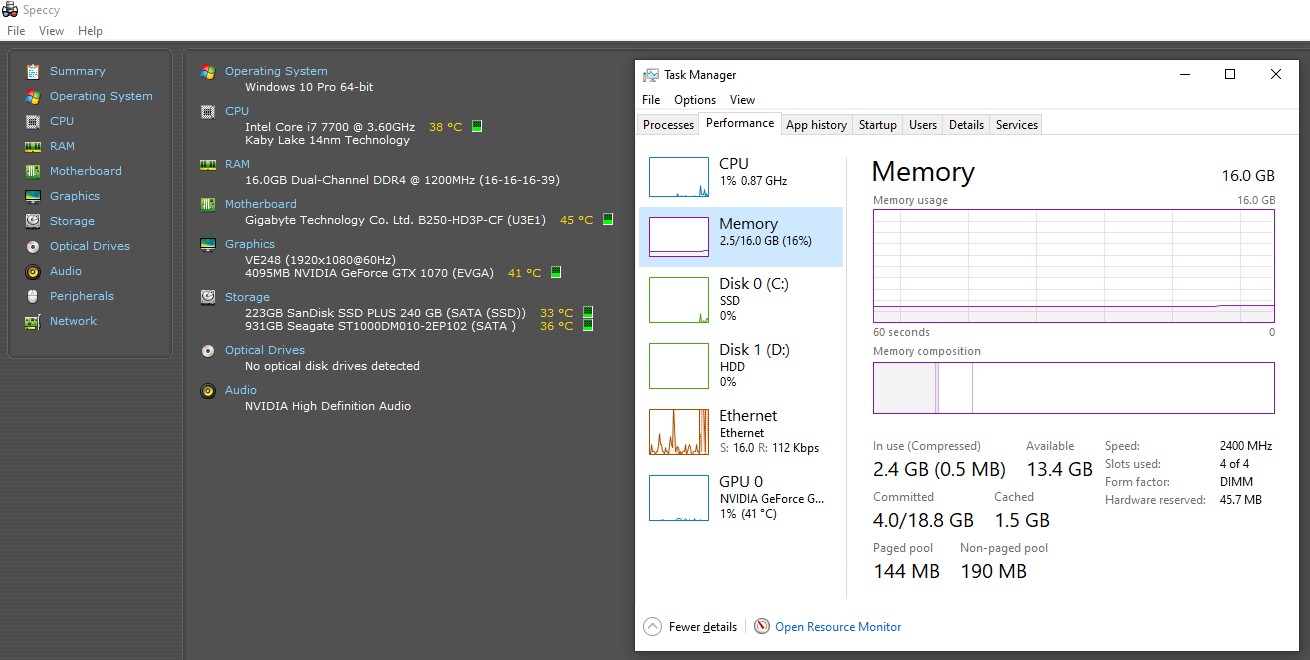
Task: Click the speaker icon beside Audio summary heading
Action: [208, 390]
